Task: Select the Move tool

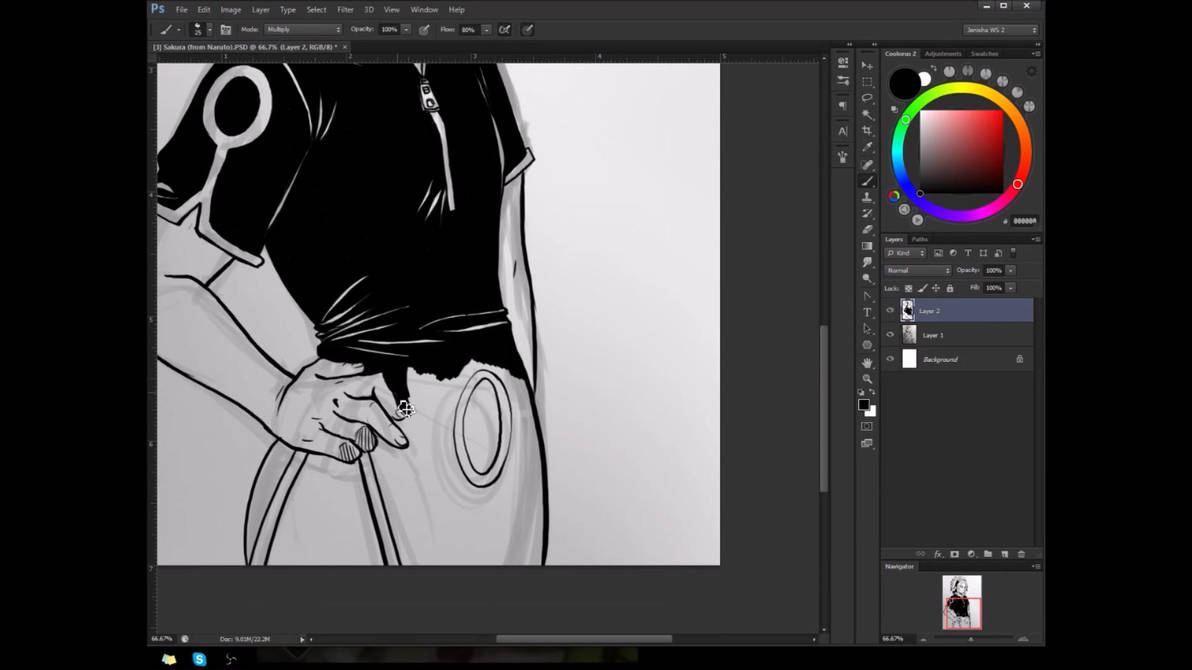Action: 867,65
